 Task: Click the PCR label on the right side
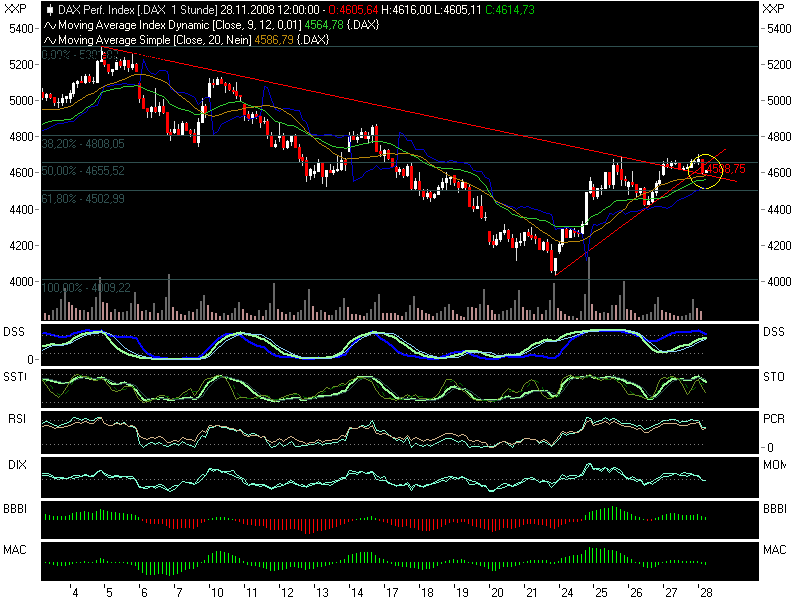coord(773,419)
